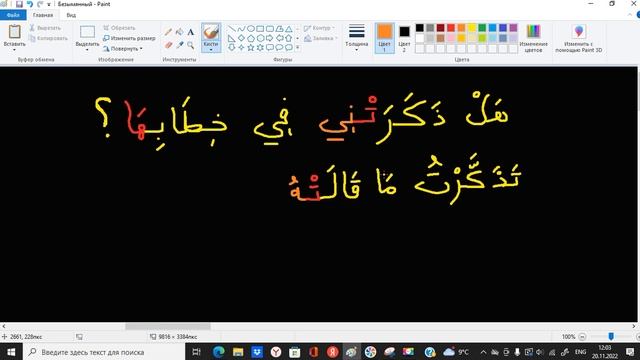Open the line Thickness dropdown
The width and height of the screenshot is (640, 360).
click(356, 37)
